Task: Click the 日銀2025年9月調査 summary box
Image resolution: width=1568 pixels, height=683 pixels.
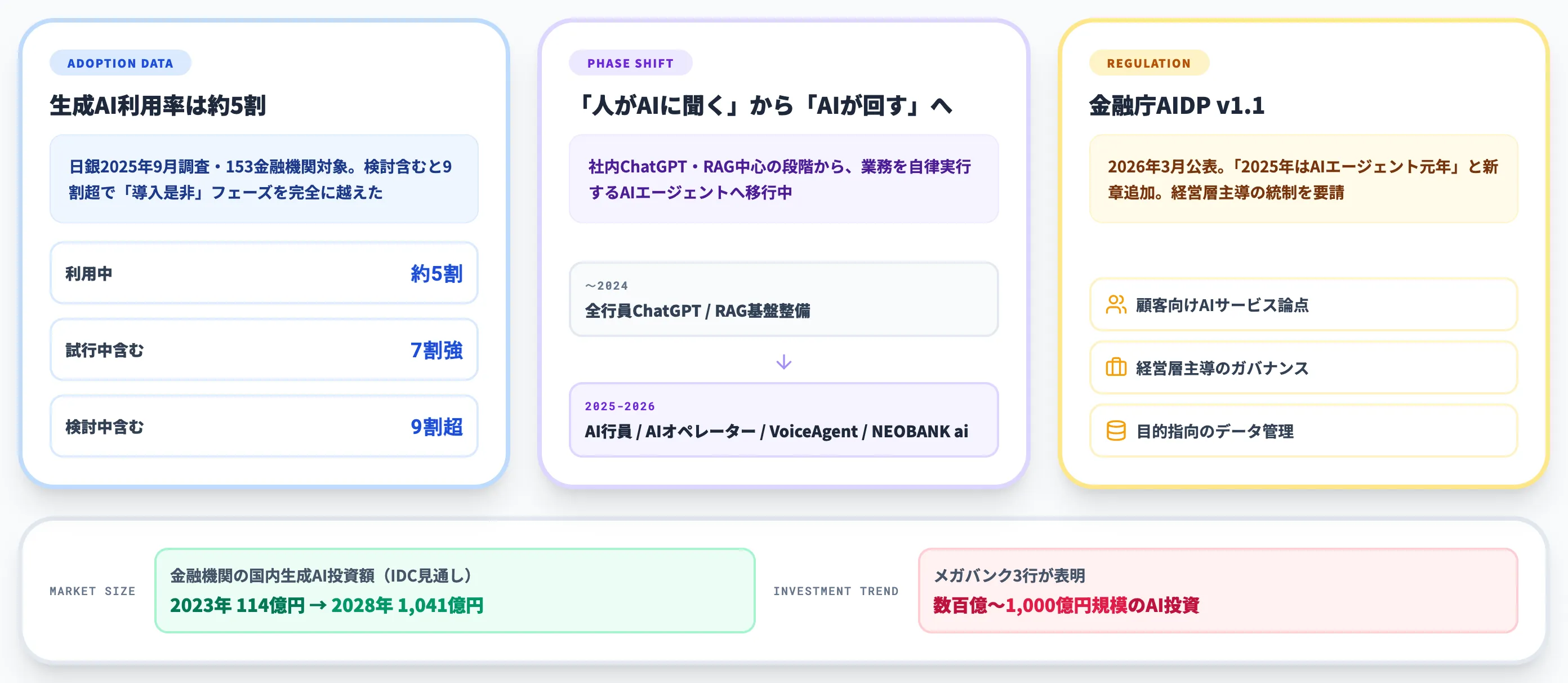Action: [x=264, y=179]
